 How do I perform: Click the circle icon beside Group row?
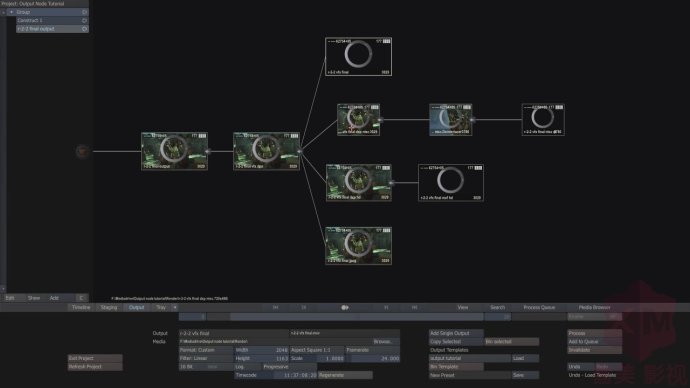pyautogui.click(x=84, y=12)
